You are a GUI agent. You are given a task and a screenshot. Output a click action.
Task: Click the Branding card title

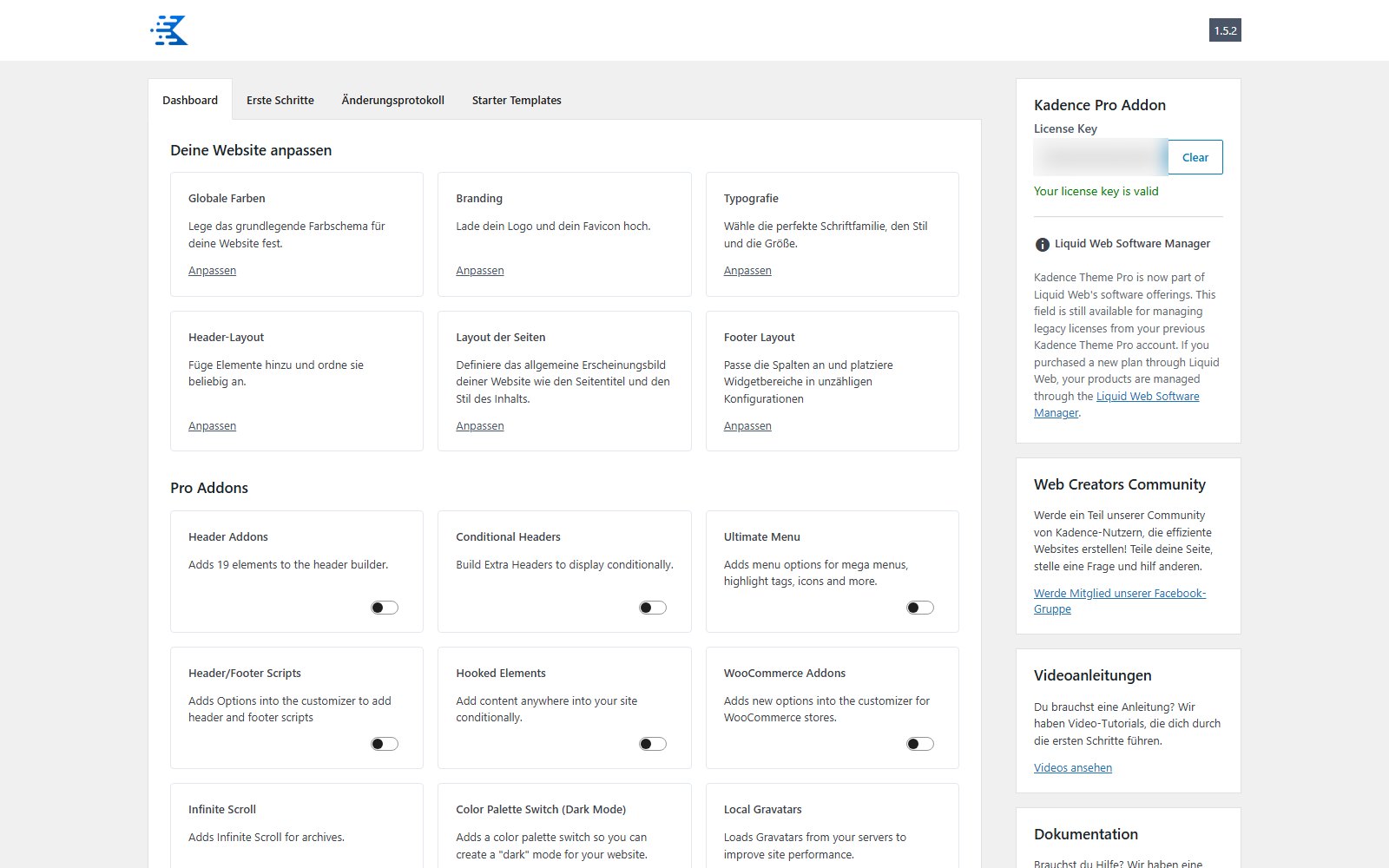click(x=479, y=199)
